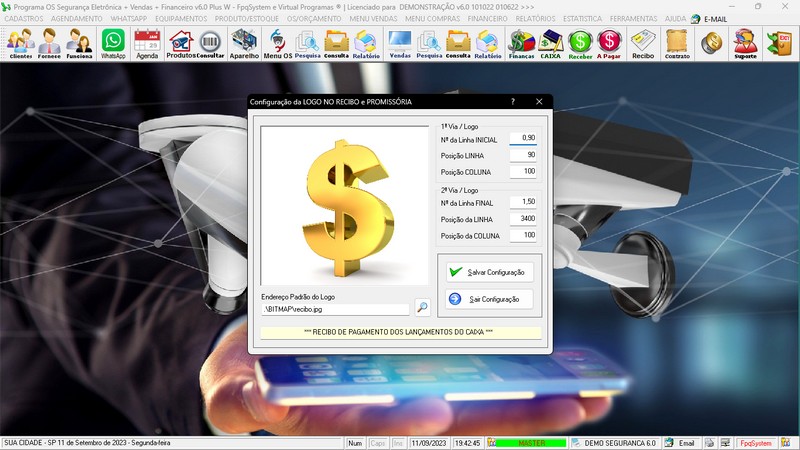Click the Produtos camera house icon
This screenshot has width=800, height=450.
click(x=180, y=43)
